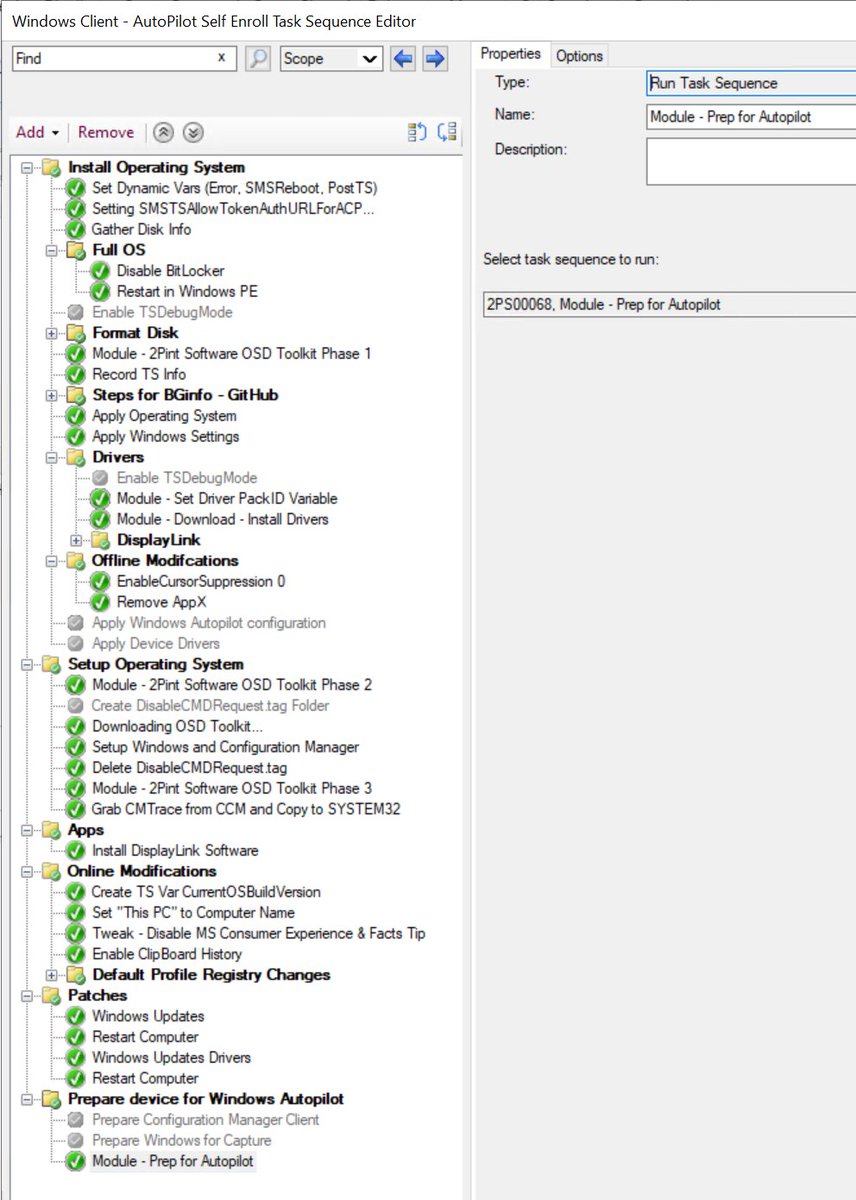Click the Apps folder icon

(x=51, y=830)
